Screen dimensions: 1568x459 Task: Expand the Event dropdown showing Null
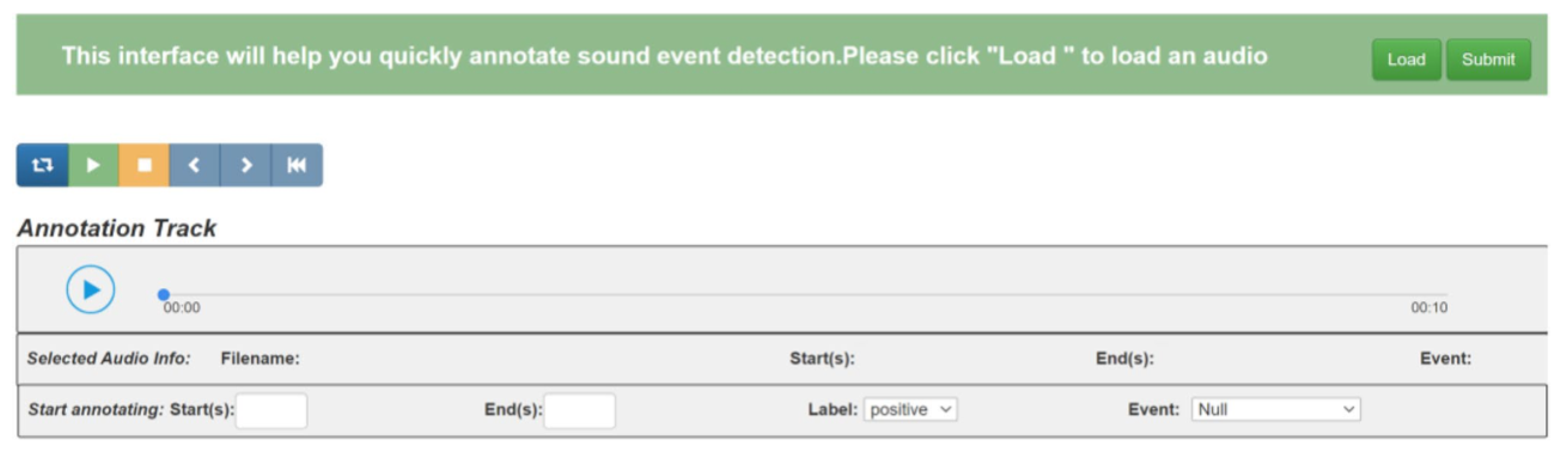click(1276, 410)
